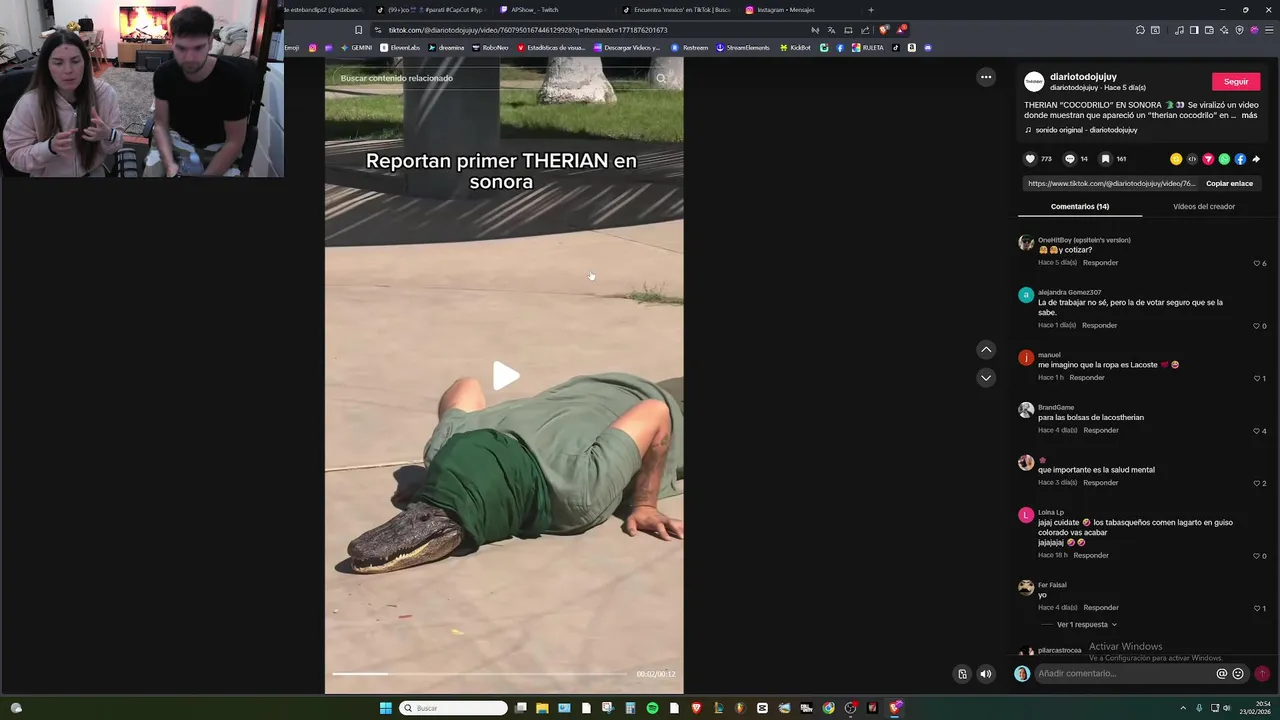The height and width of the screenshot is (720, 1280).
Task: Expand Ver 1 respuesta under Fer Faisal
Action: coord(1087,625)
